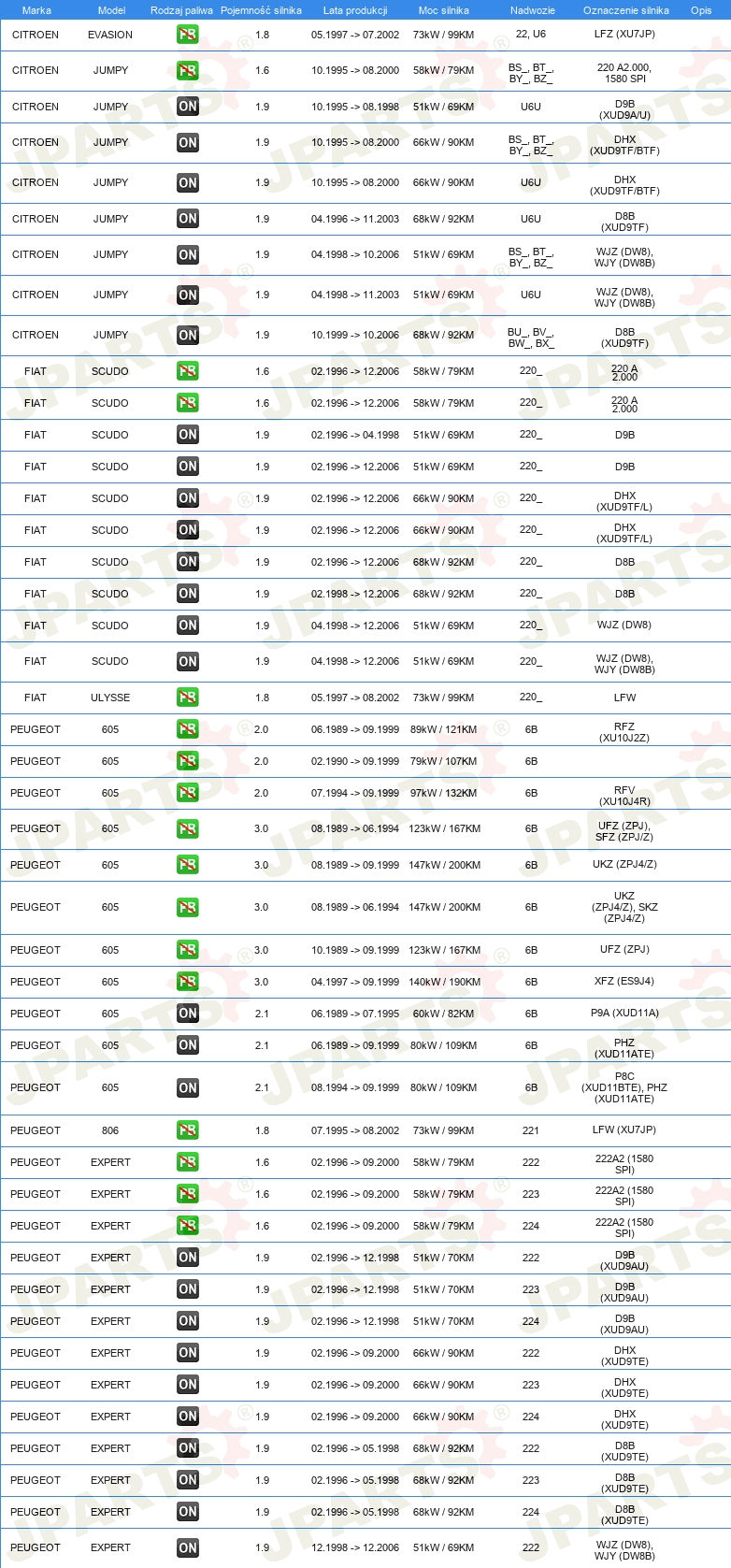Click the ON icon for Jumpy 10.1999 -> 10.2006 row

pyautogui.click(x=188, y=335)
